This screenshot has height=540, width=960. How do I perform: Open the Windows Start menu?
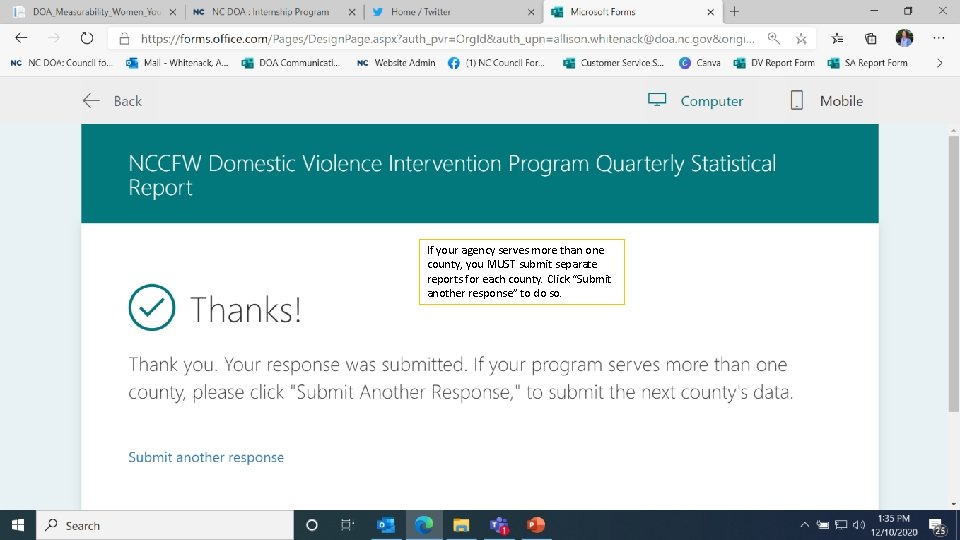coord(18,525)
